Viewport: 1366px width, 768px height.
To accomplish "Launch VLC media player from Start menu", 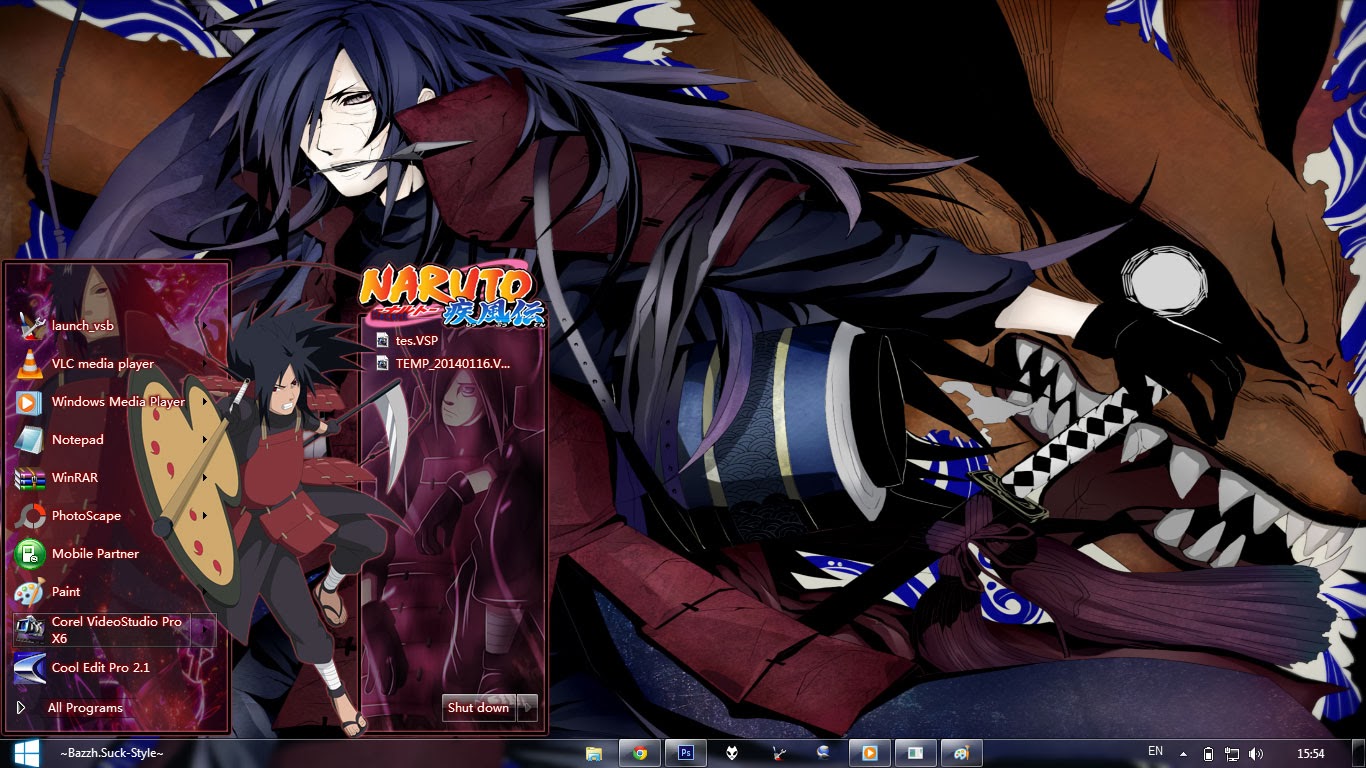I will [x=114, y=364].
